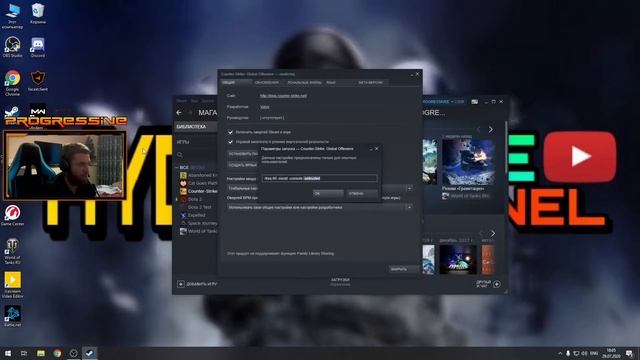Open the Store tab in the Steam header

[207, 112]
